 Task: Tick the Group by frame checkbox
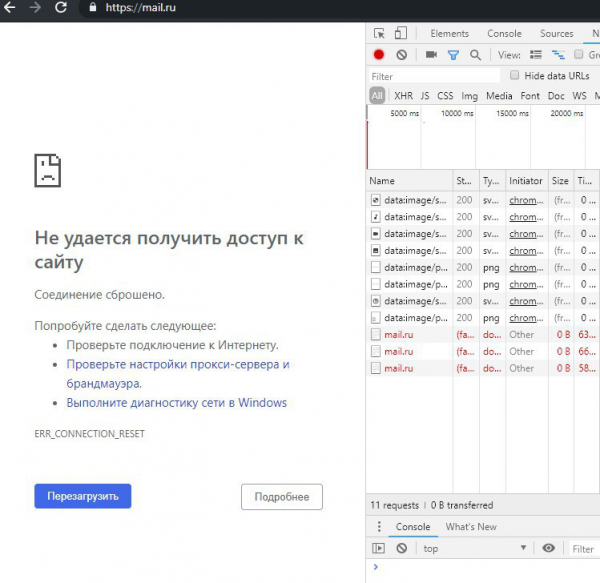pyautogui.click(x=579, y=55)
